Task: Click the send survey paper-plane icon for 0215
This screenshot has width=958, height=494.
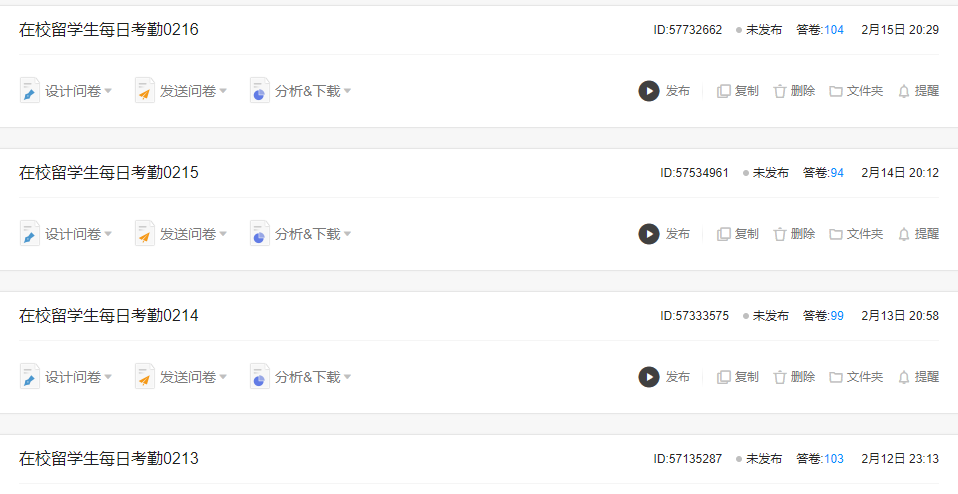Action: point(145,234)
